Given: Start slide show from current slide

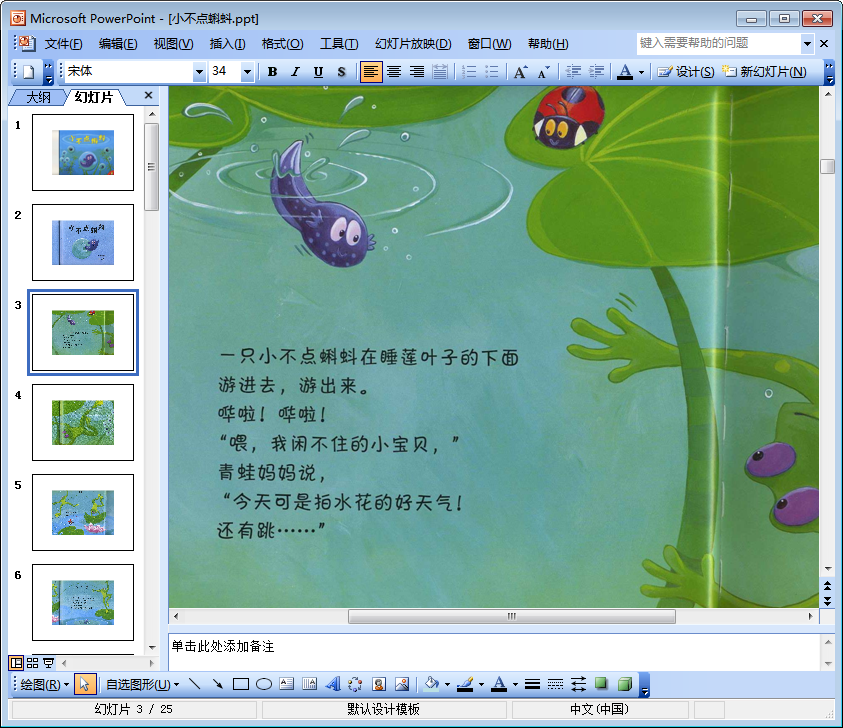Looking at the screenshot, I should pos(48,663).
